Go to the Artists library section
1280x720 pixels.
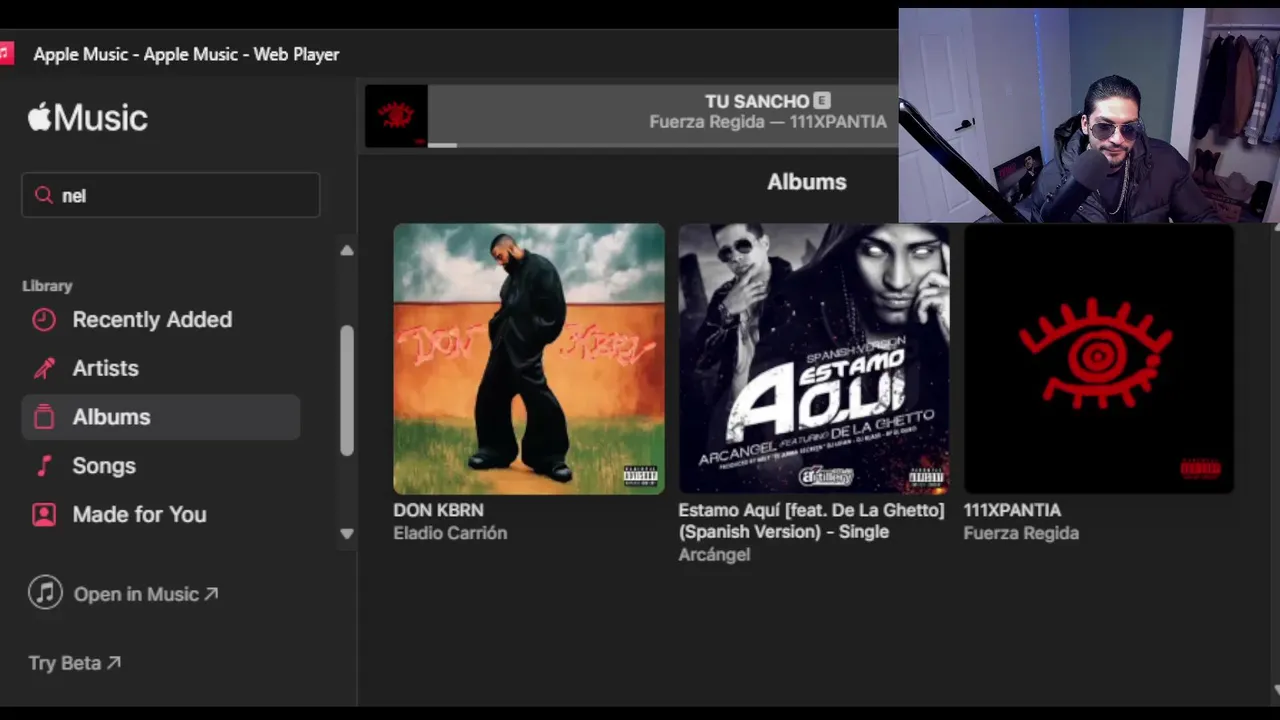(160, 369)
